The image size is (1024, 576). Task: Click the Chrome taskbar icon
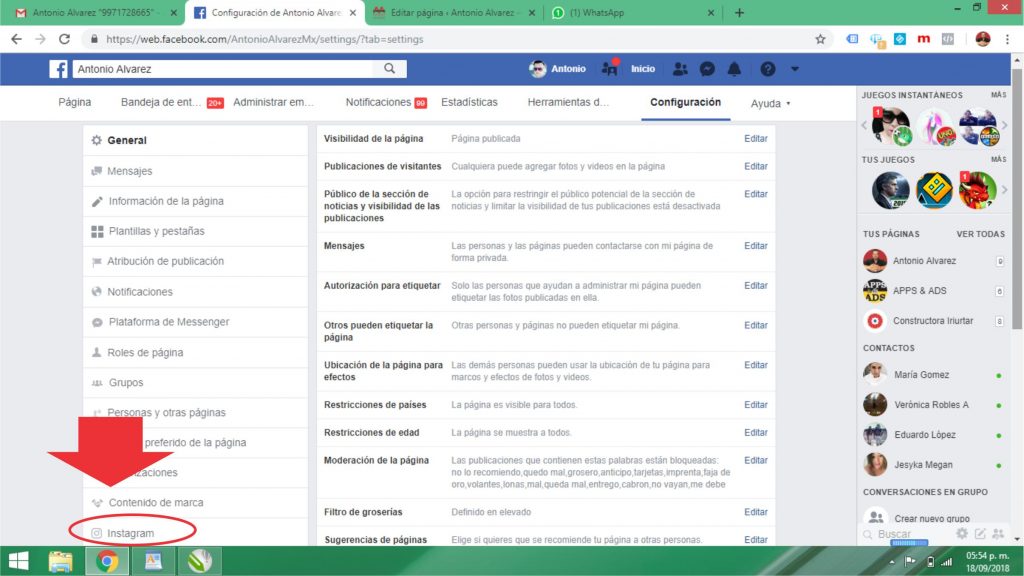[107, 561]
